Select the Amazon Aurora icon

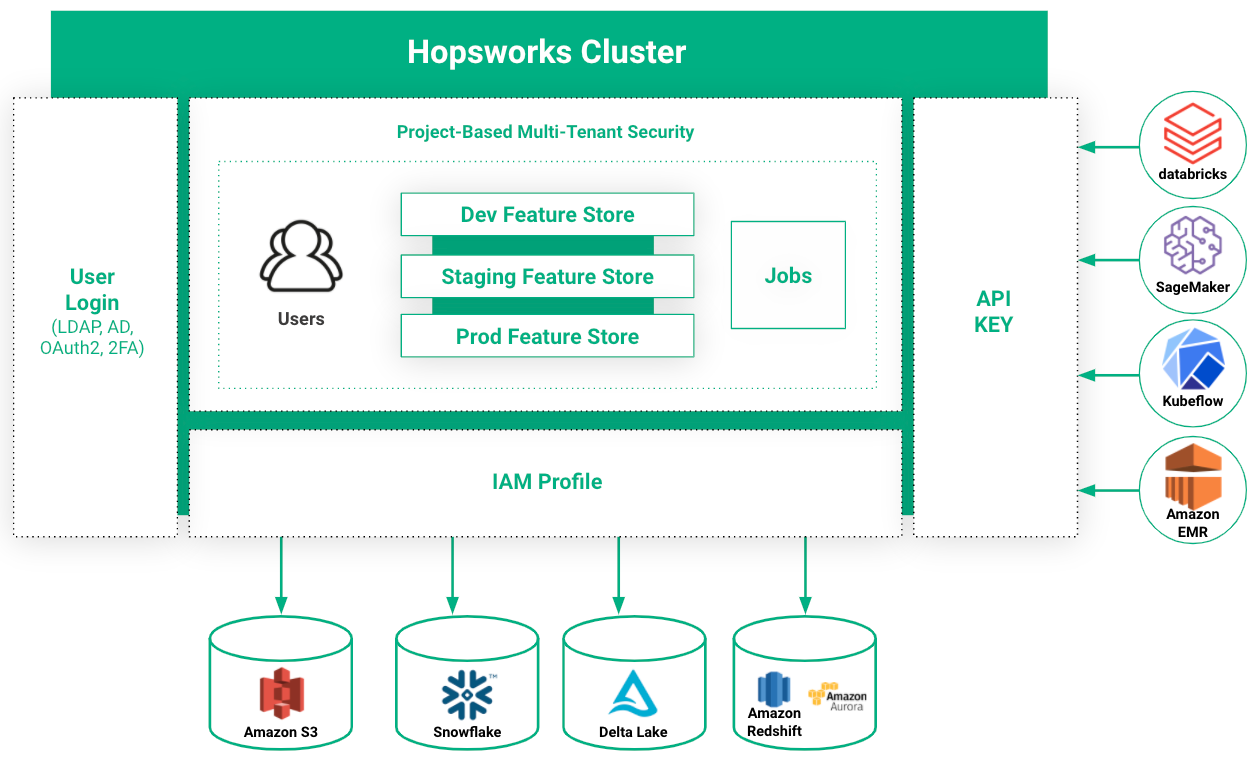837,697
